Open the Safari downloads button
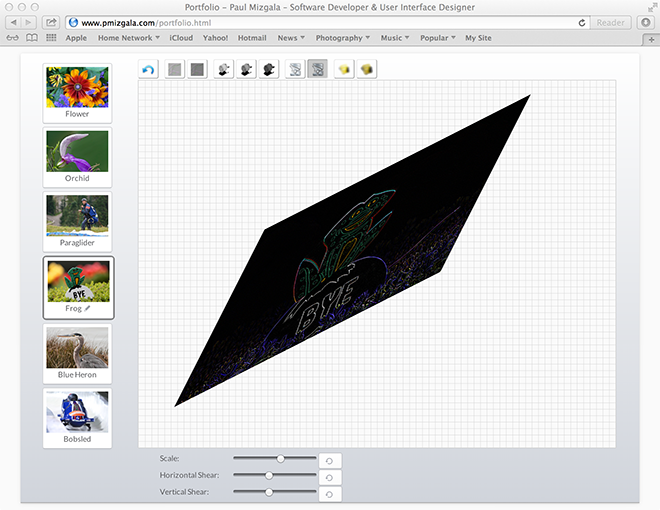The width and height of the screenshot is (660, 510). pos(646,22)
